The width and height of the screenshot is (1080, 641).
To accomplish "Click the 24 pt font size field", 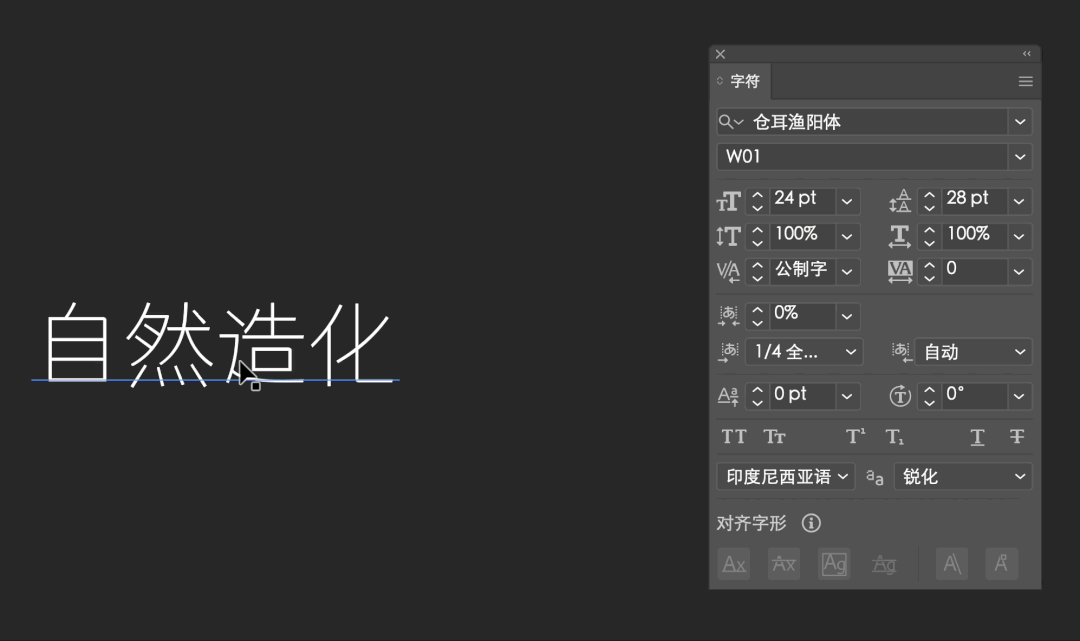I will click(x=802, y=200).
